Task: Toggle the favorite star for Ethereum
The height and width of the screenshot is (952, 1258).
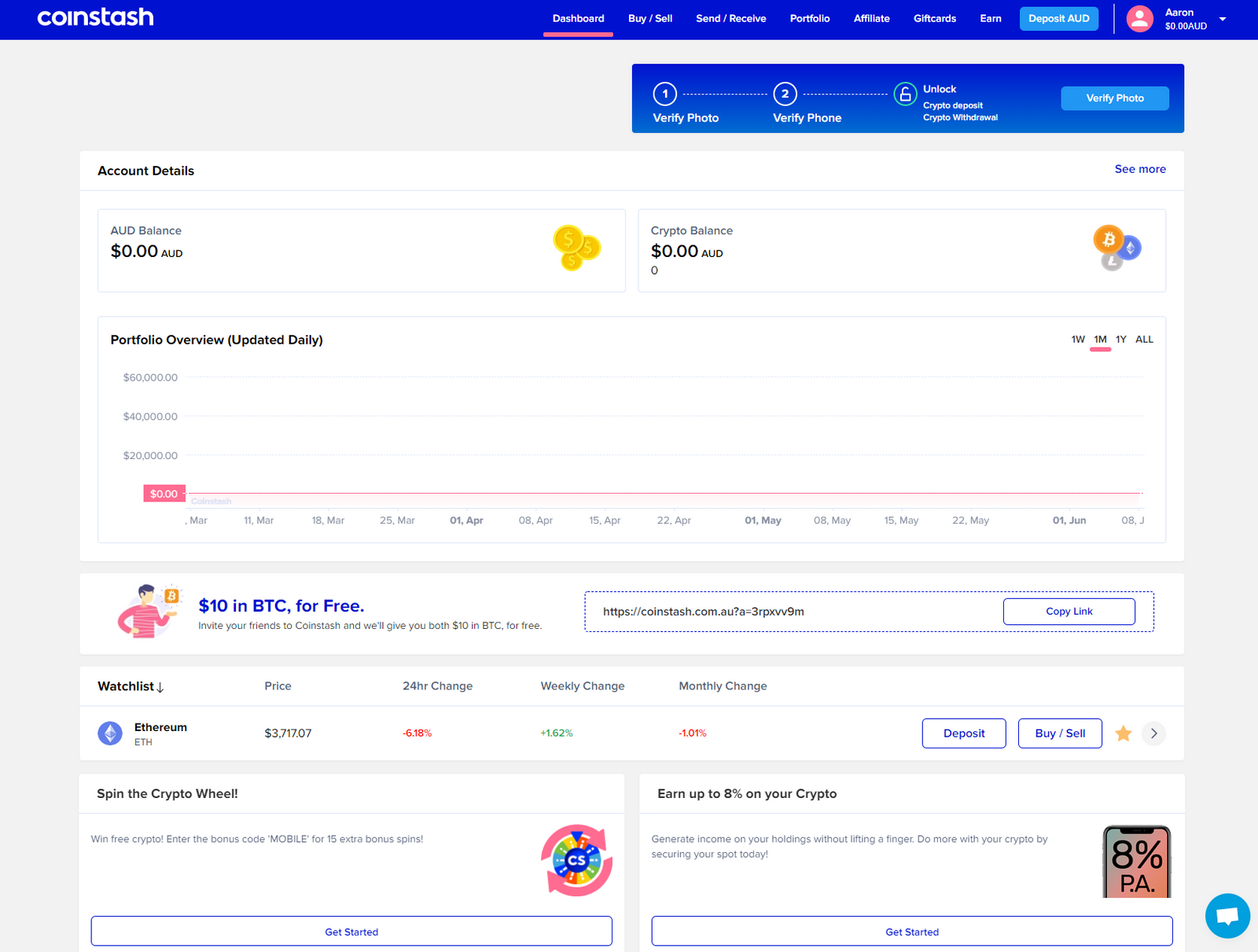Action: (x=1124, y=733)
